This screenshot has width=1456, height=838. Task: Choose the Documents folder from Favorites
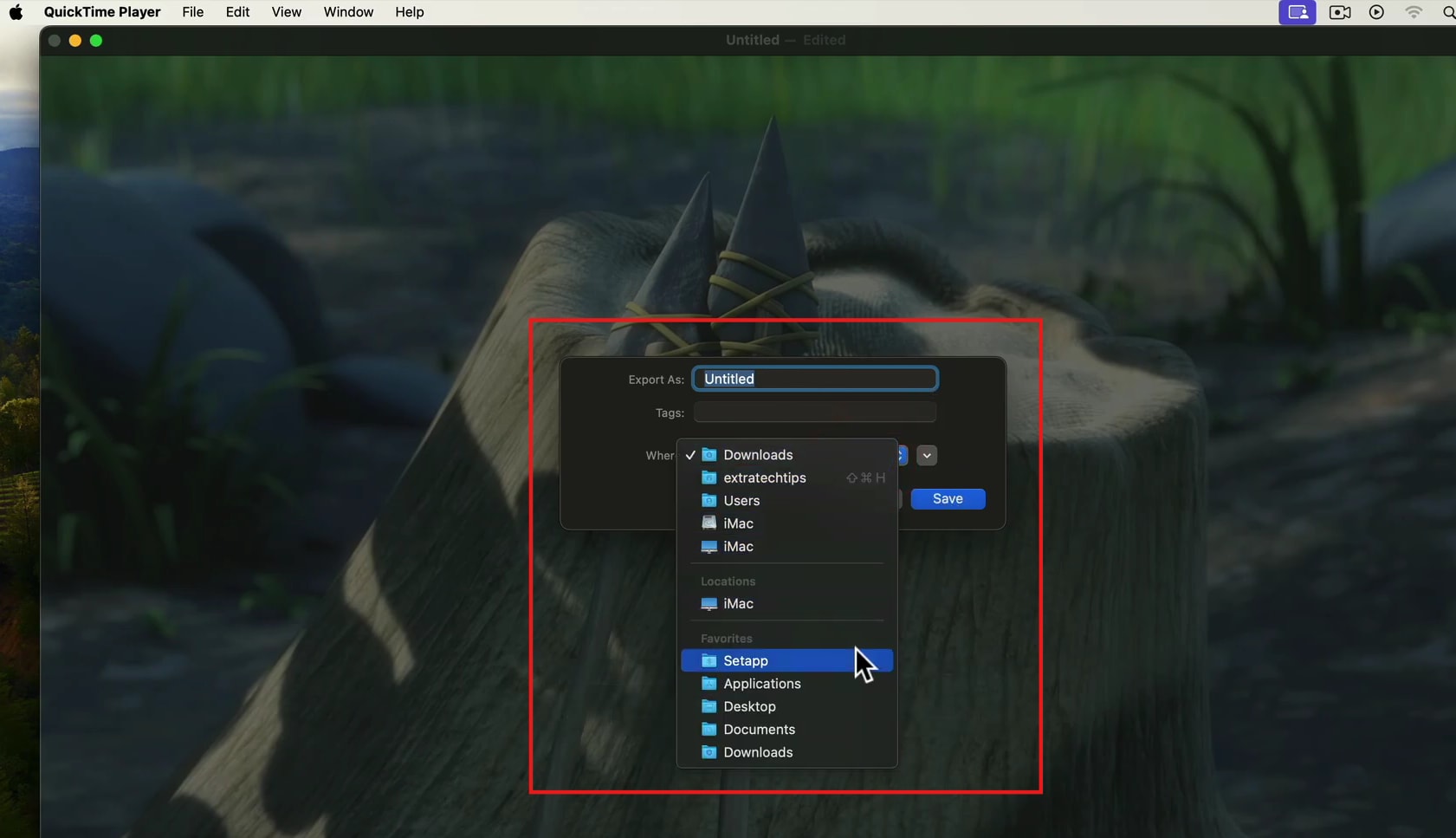pyautogui.click(x=786, y=730)
